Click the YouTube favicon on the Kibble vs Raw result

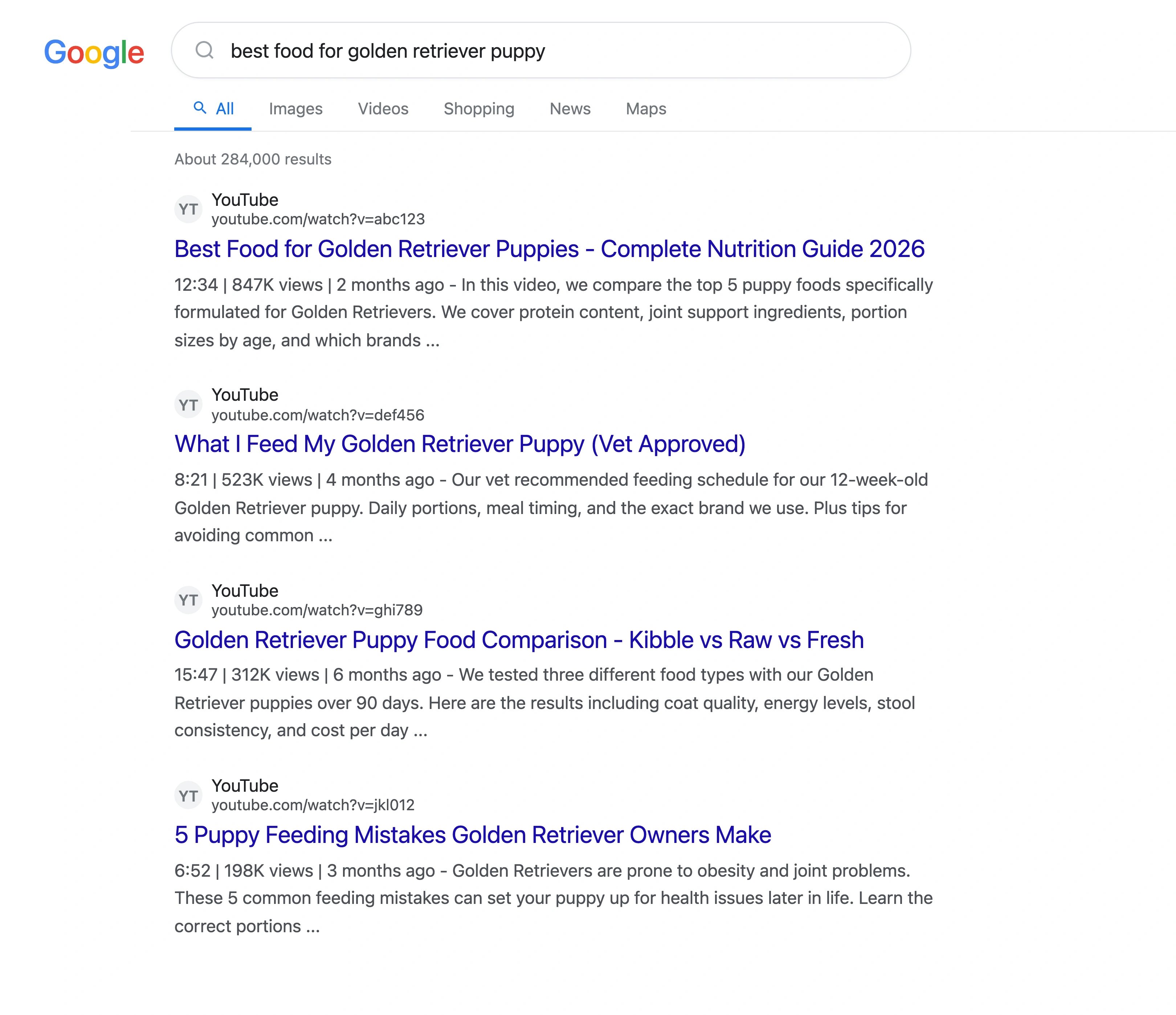click(x=188, y=600)
